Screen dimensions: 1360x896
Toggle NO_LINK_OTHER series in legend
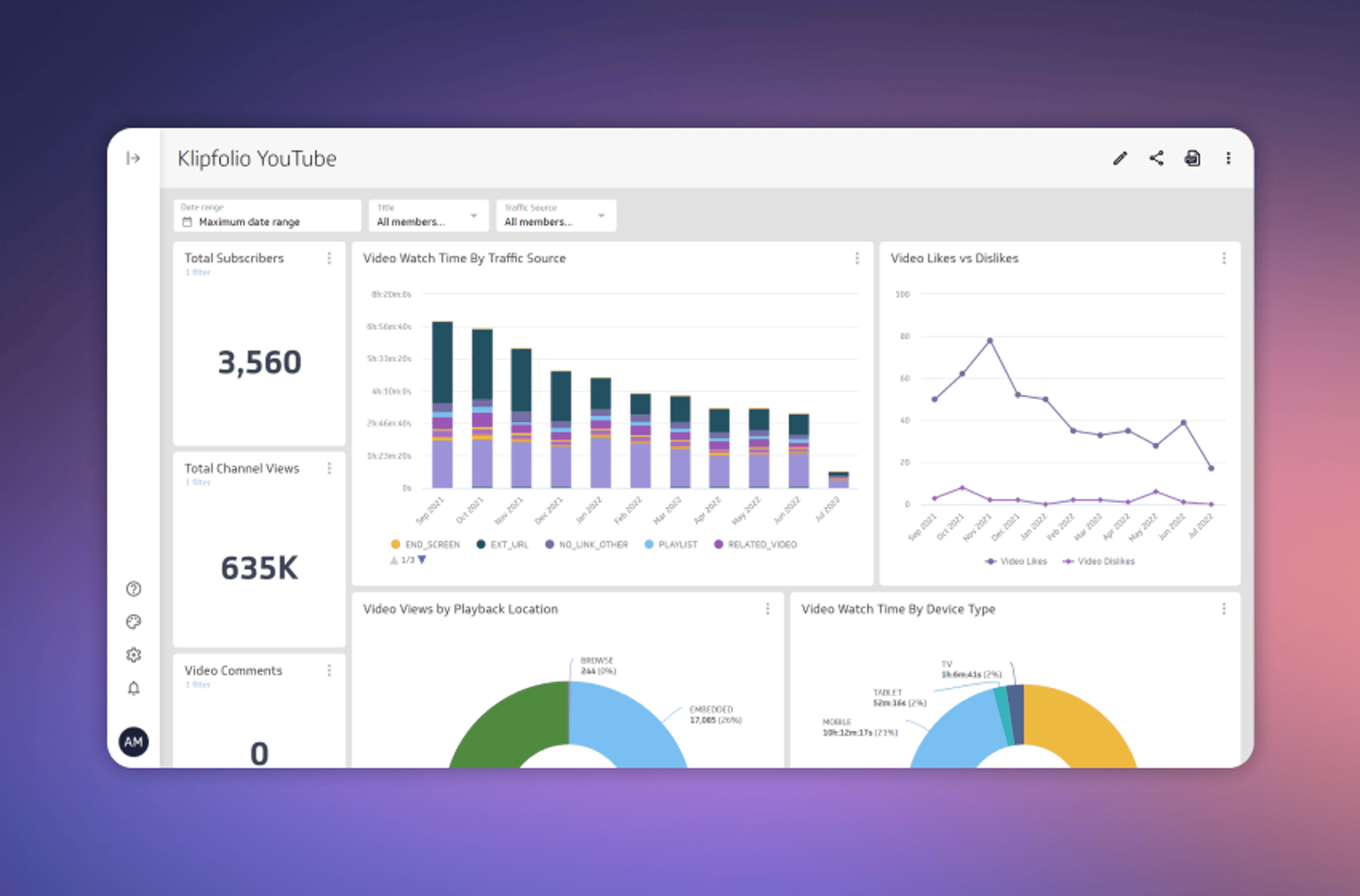(x=587, y=545)
